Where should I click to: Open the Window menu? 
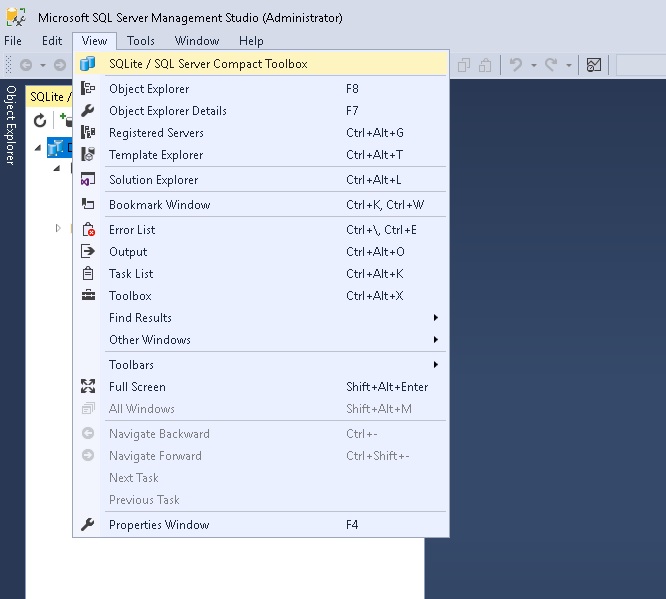tap(197, 41)
